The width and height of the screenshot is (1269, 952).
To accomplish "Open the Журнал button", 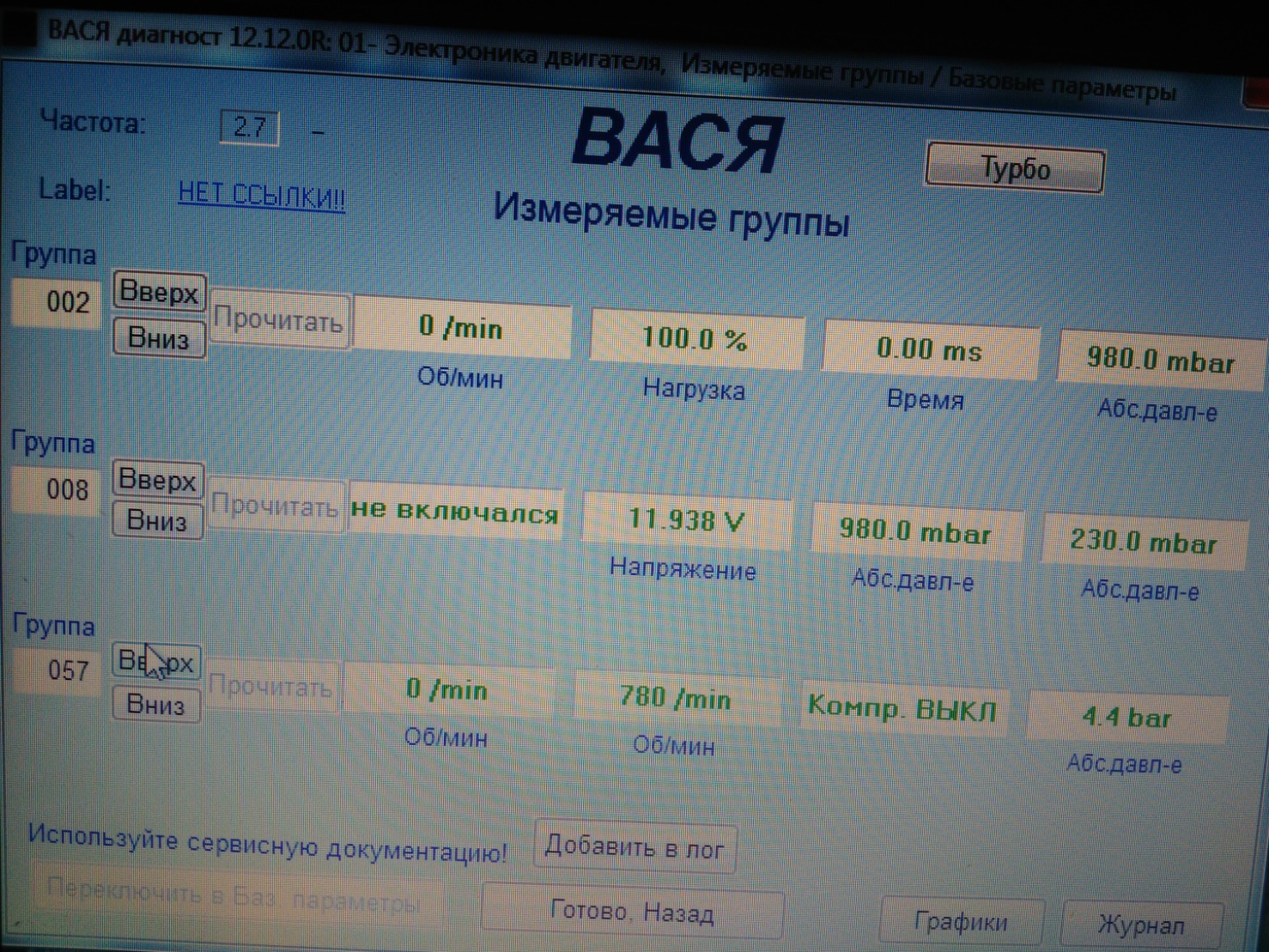I will point(1141,925).
